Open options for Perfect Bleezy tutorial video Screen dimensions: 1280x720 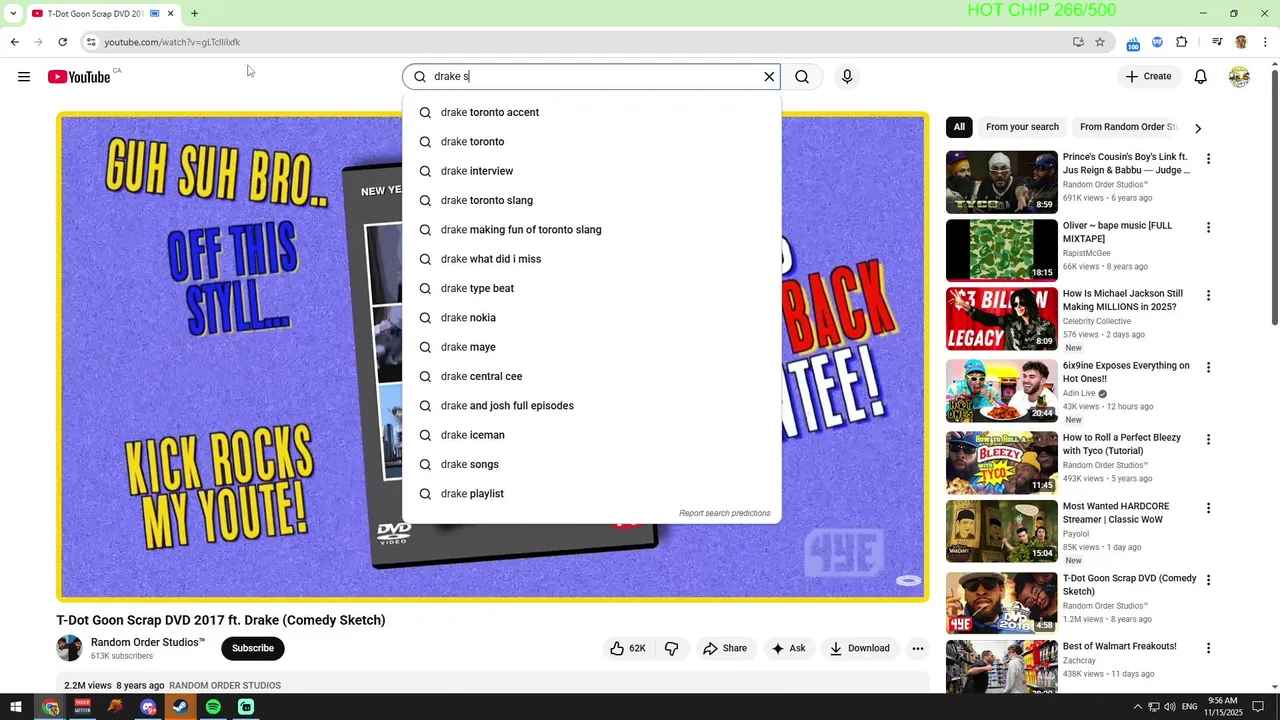[x=1208, y=439]
